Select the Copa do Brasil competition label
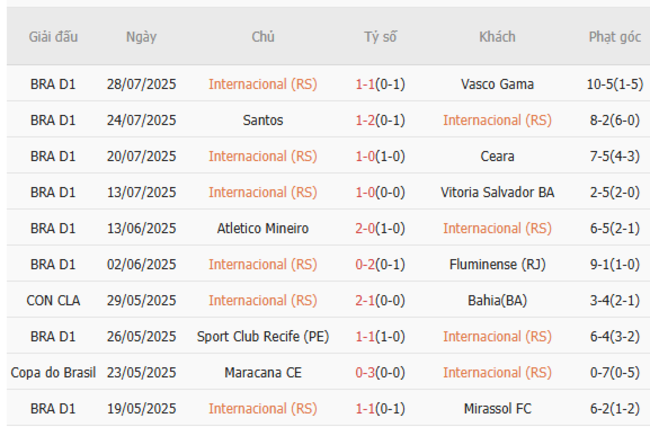Screen dimensions: 650x427 pos(53,372)
